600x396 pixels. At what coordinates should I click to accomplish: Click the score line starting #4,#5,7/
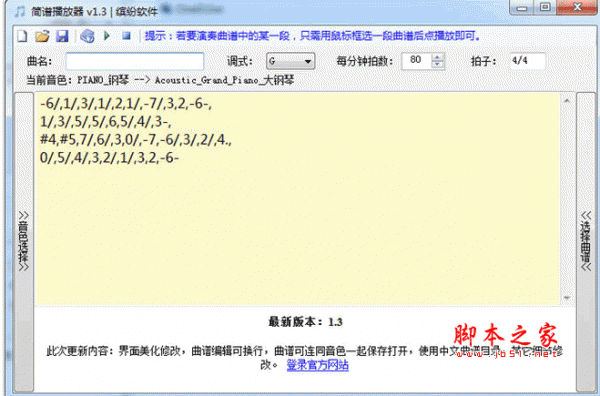click(x=136, y=140)
